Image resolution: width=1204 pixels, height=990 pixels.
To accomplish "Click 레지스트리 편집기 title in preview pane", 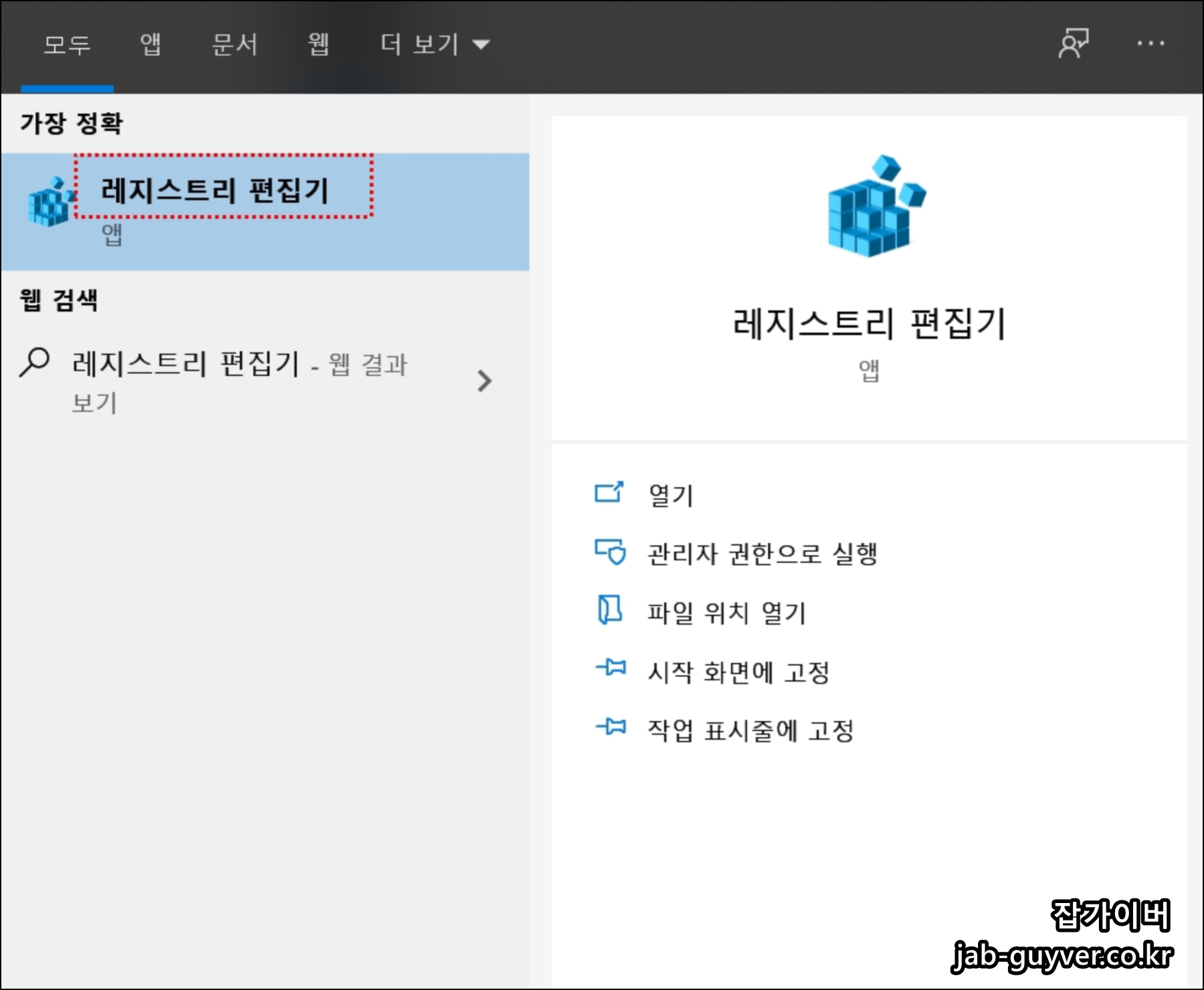I will 869,324.
